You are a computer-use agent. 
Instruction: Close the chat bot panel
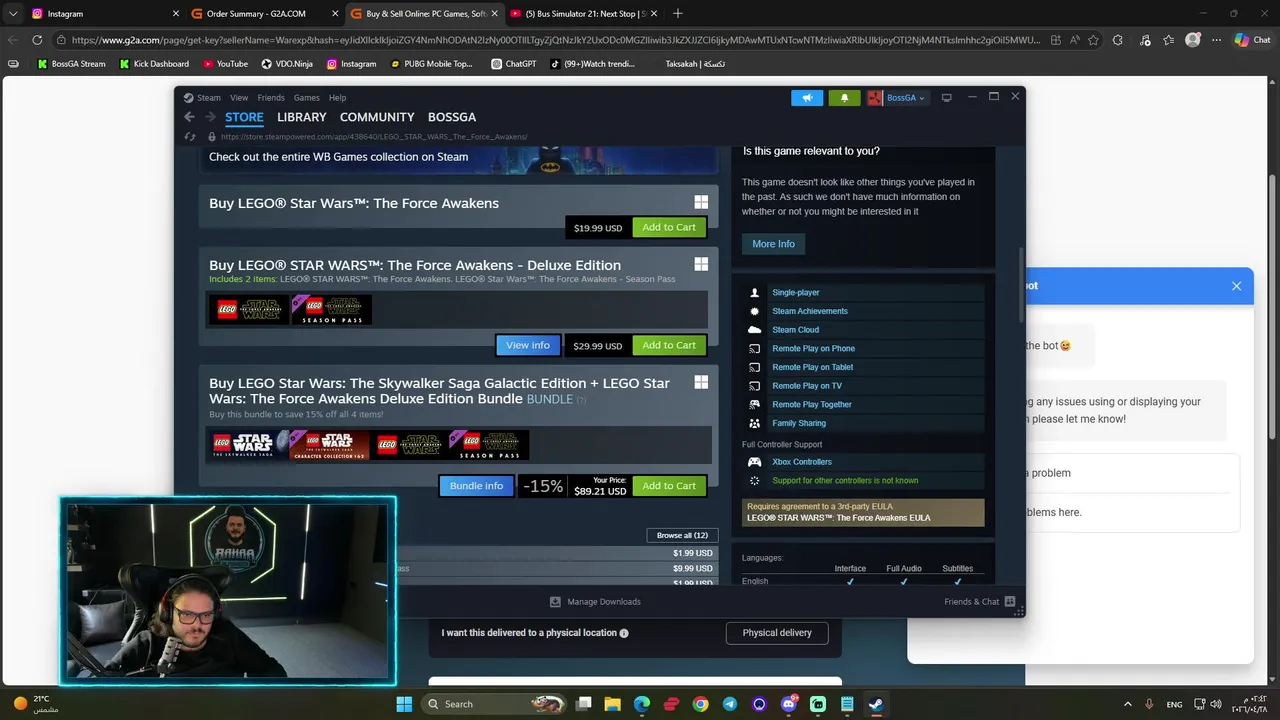[x=1236, y=286]
